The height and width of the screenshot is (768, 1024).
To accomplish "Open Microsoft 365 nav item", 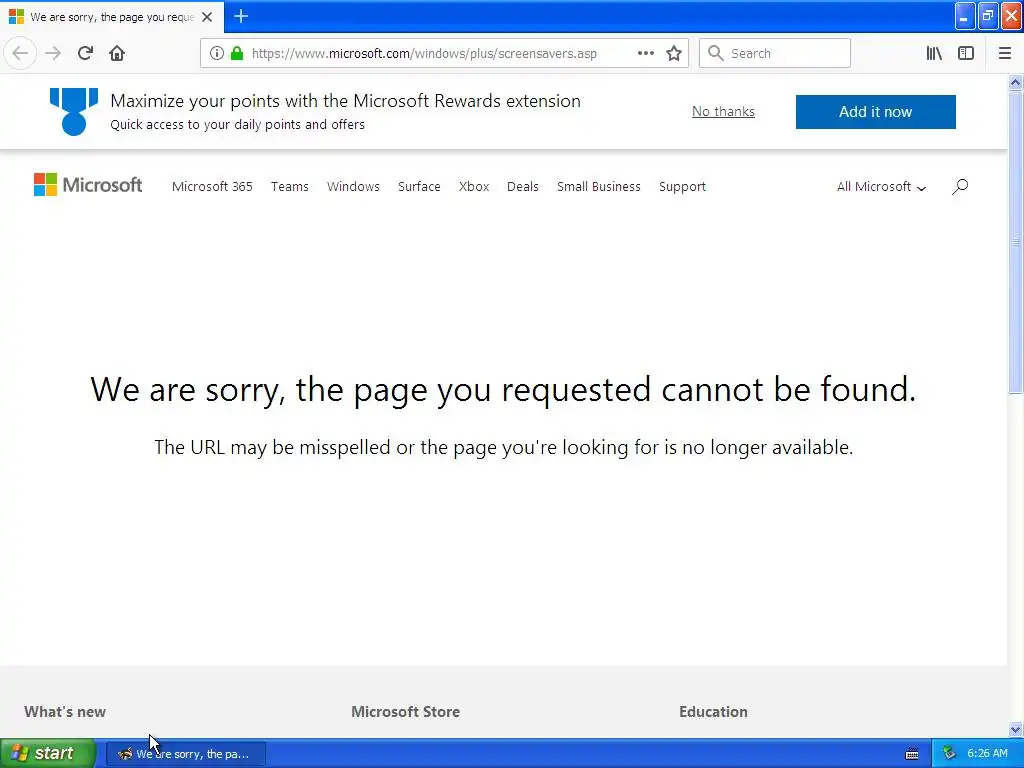I will [x=212, y=187].
